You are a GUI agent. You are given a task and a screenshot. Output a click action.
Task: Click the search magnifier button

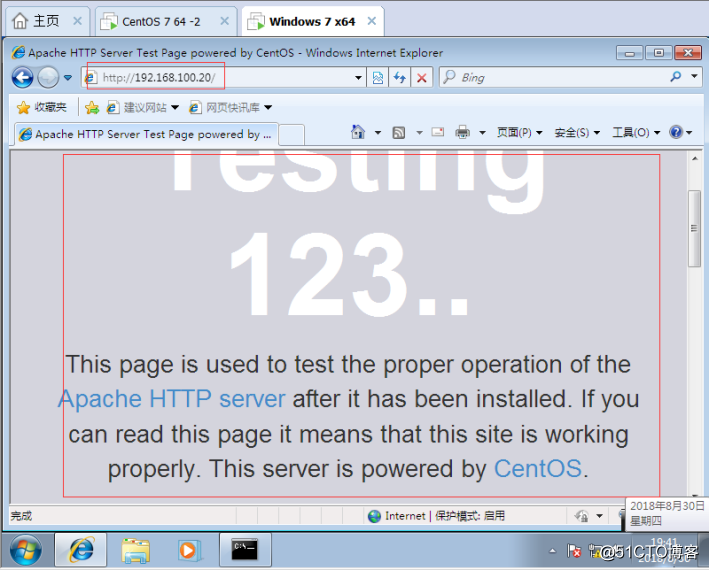(x=676, y=77)
